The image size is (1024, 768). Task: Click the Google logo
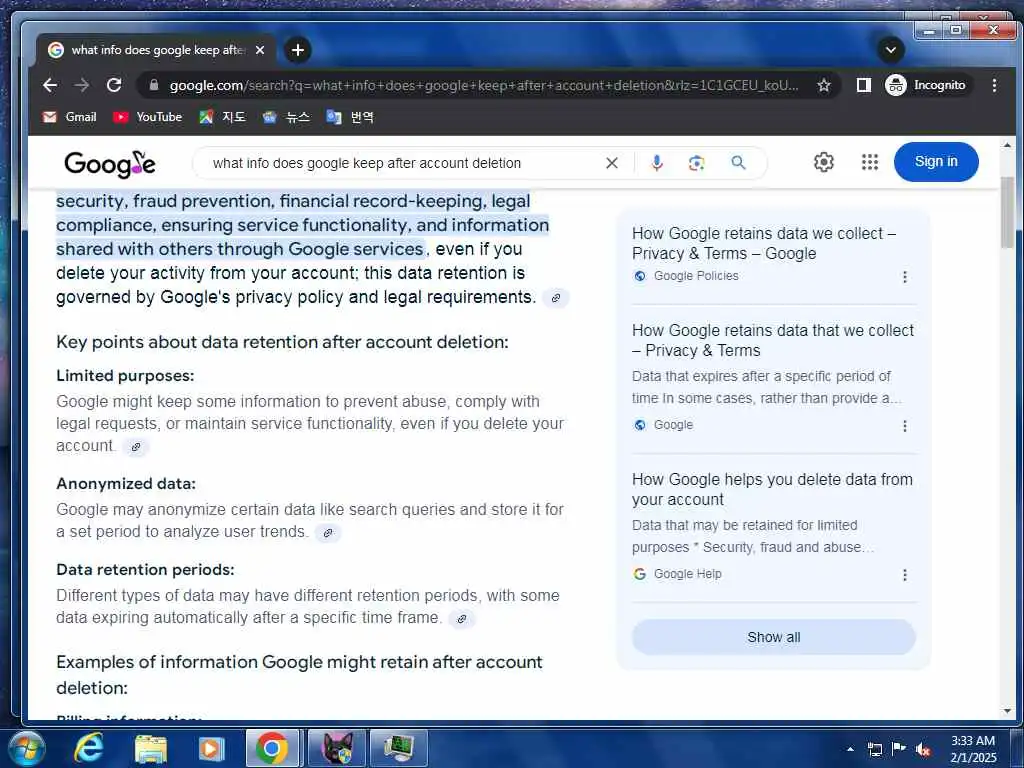(x=110, y=163)
